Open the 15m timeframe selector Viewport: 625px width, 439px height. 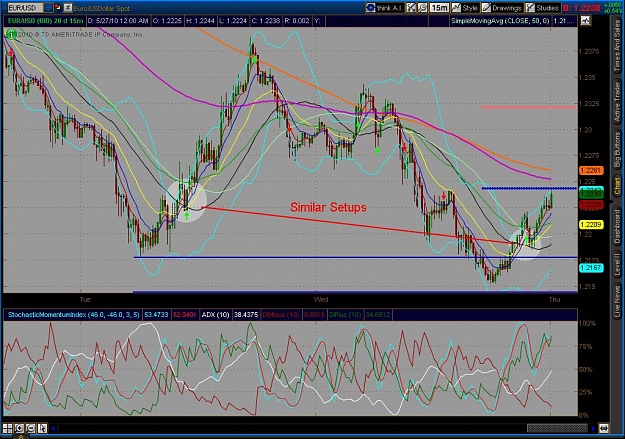pyautogui.click(x=439, y=8)
